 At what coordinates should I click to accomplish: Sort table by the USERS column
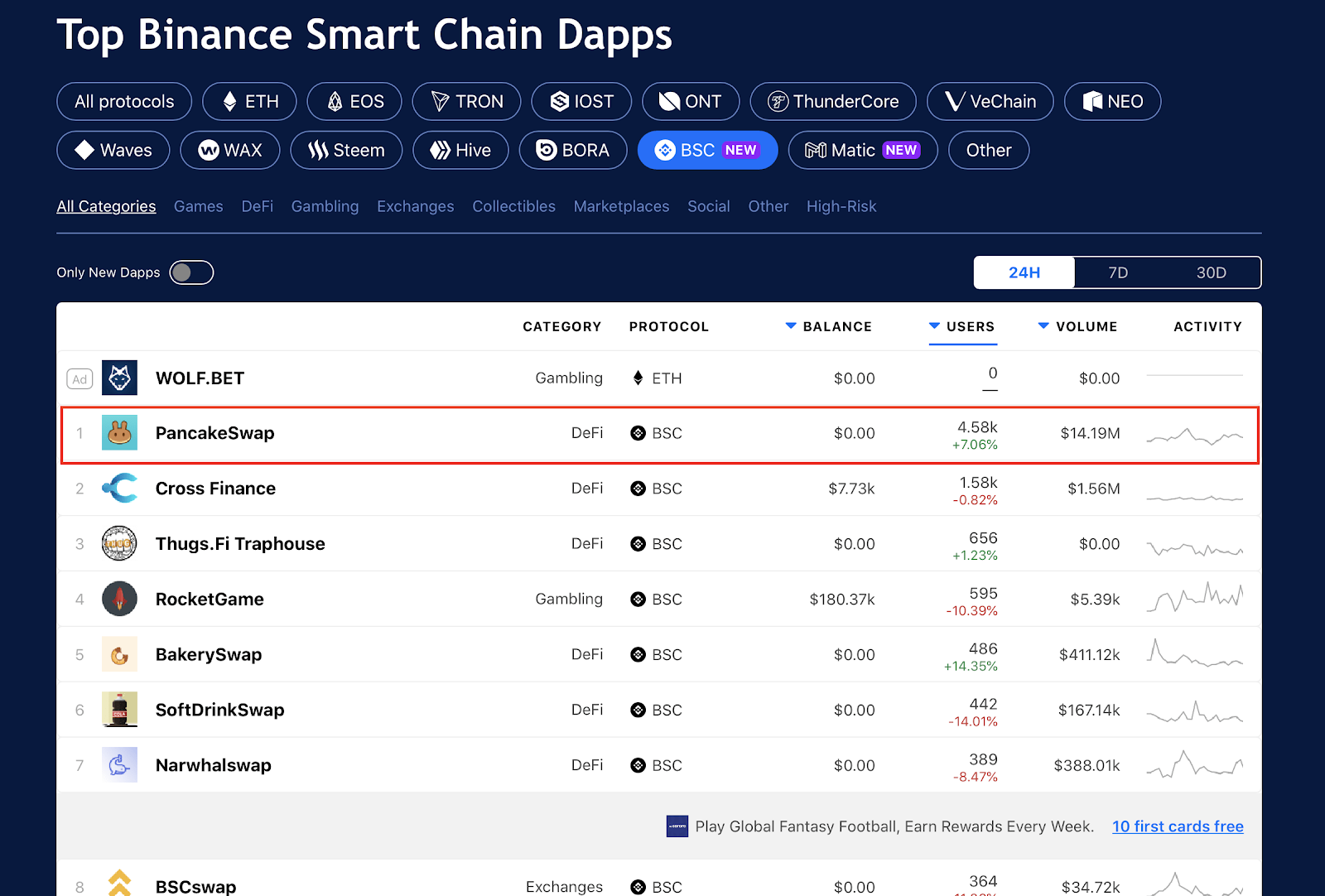(x=962, y=326)
